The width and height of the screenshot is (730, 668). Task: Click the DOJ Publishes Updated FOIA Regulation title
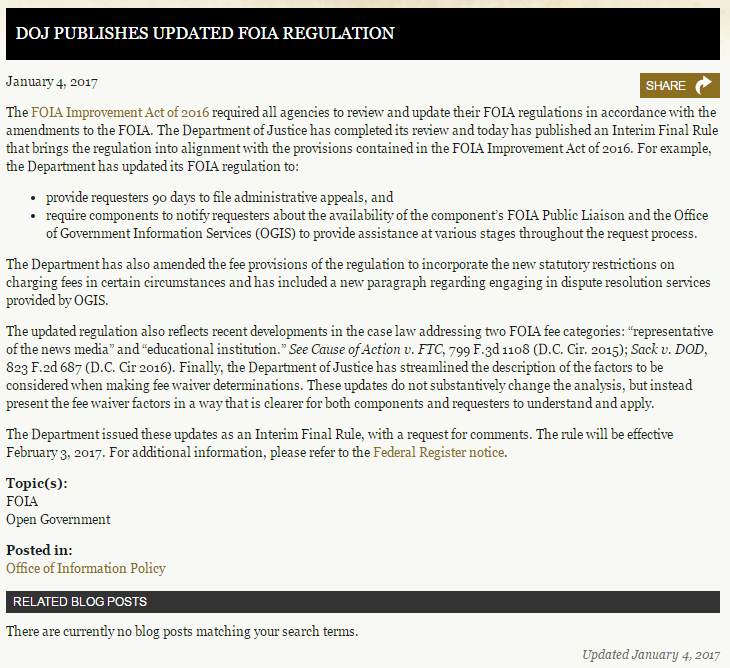(x=205, y=33)
